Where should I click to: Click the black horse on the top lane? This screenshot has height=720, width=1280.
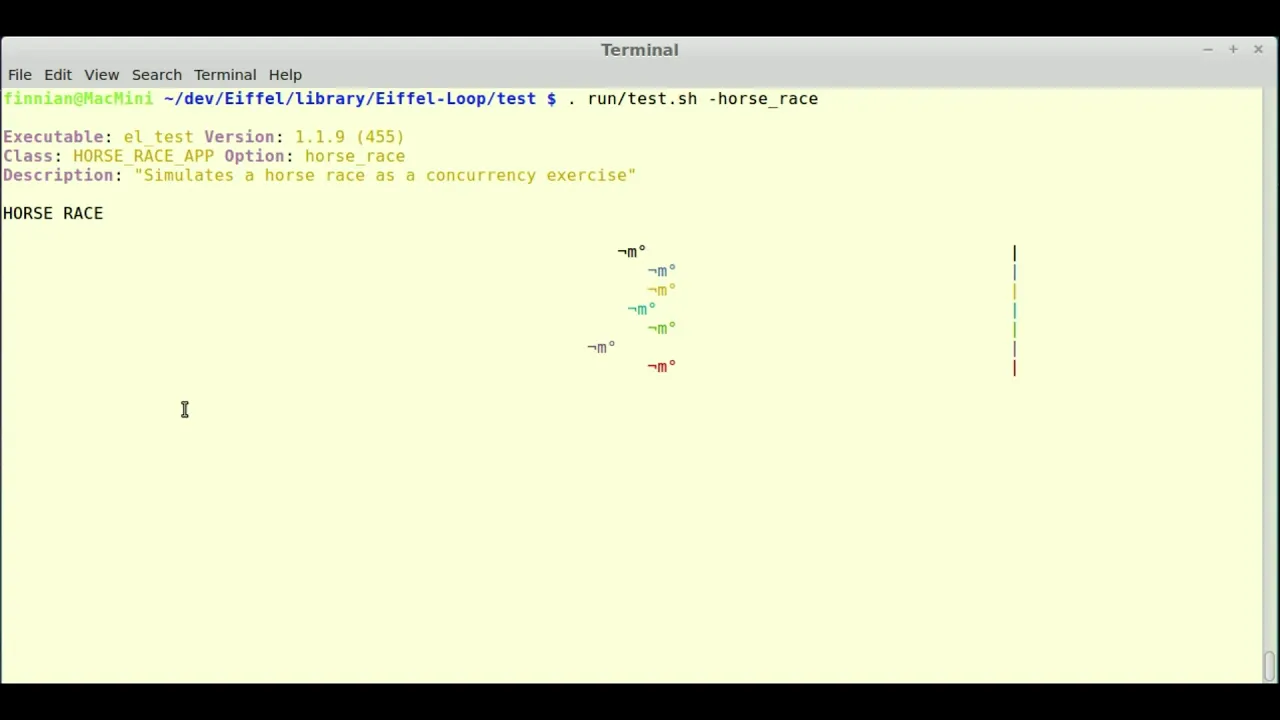click(x=632, y=251)
